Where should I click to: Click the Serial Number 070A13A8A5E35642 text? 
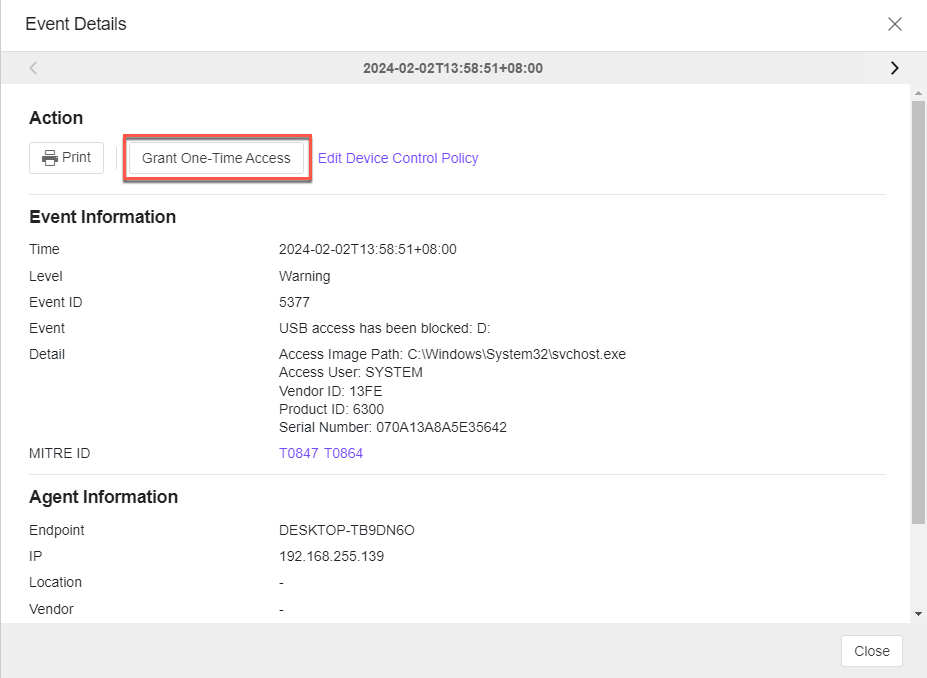click(392, 427)
